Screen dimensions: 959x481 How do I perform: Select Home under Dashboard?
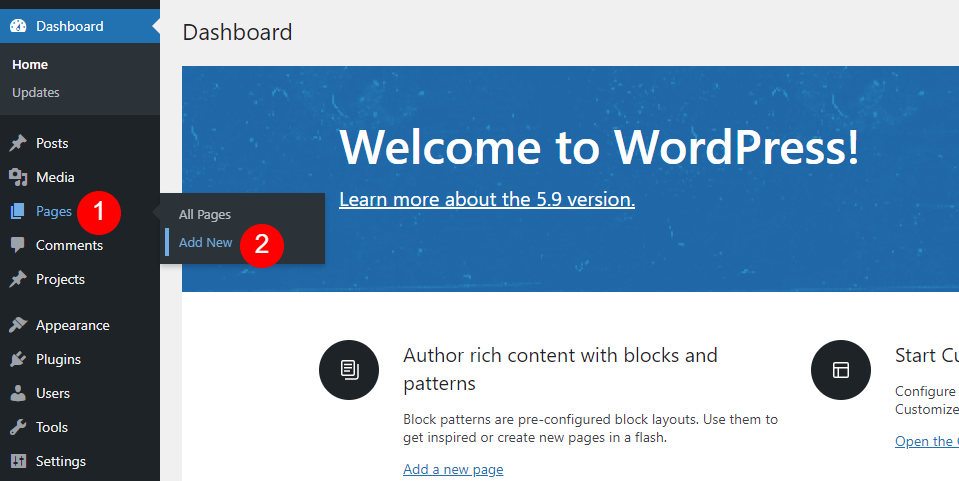tap(30, 64)
